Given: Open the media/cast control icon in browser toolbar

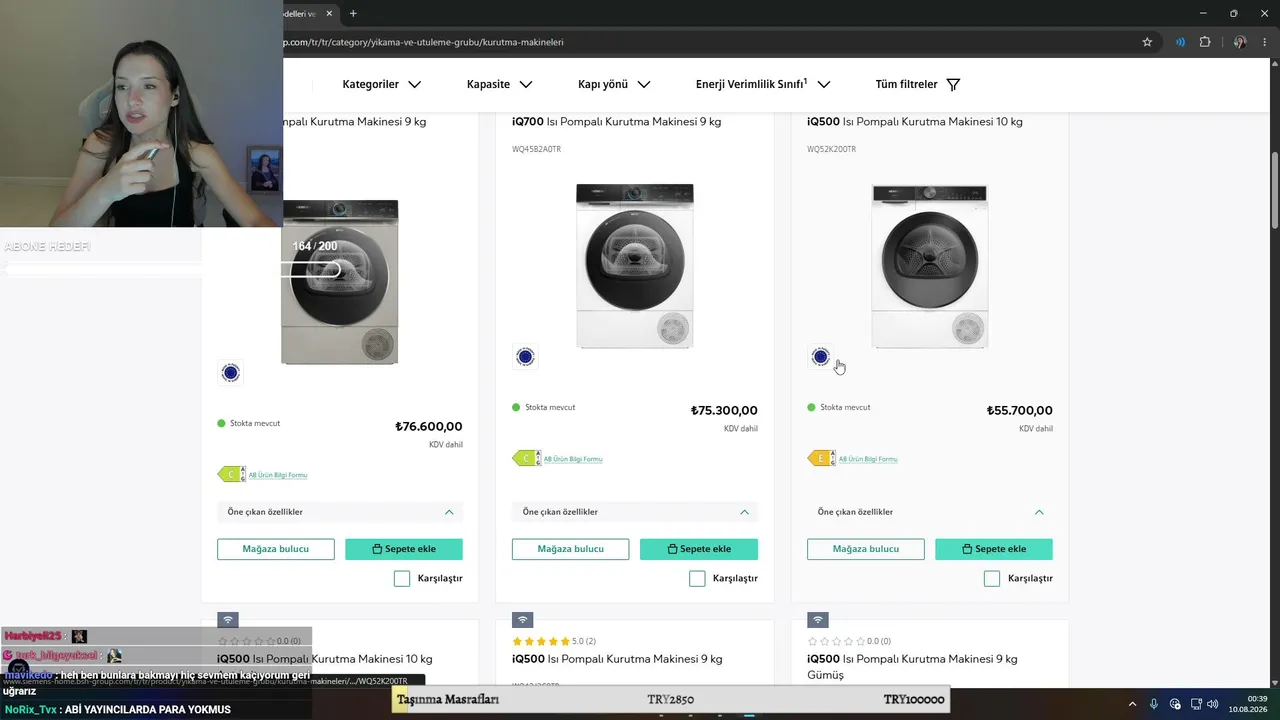Looking at the screenshot, I should [x=1180, y=42].
